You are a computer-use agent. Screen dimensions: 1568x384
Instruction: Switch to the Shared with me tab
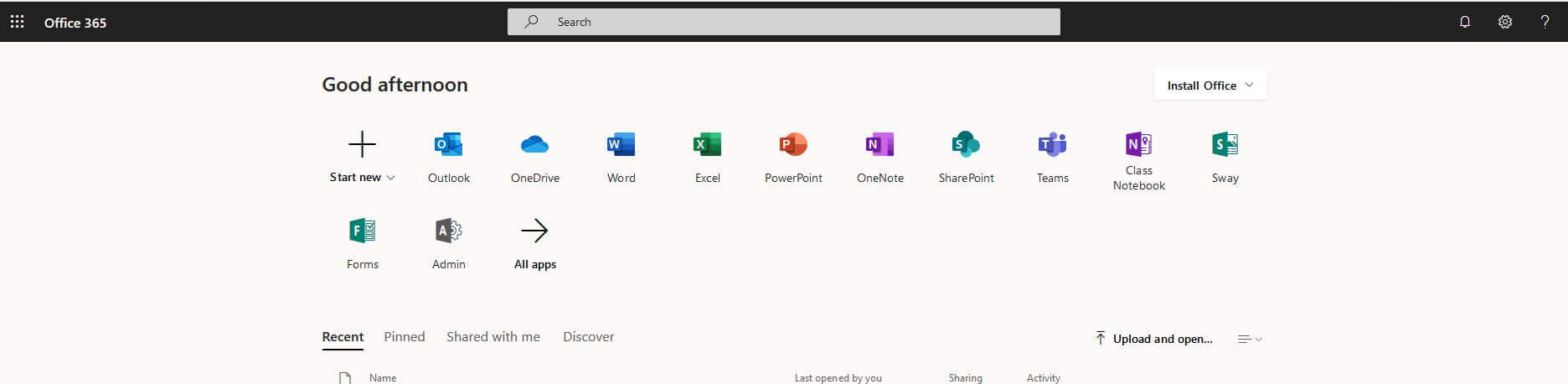493,337
